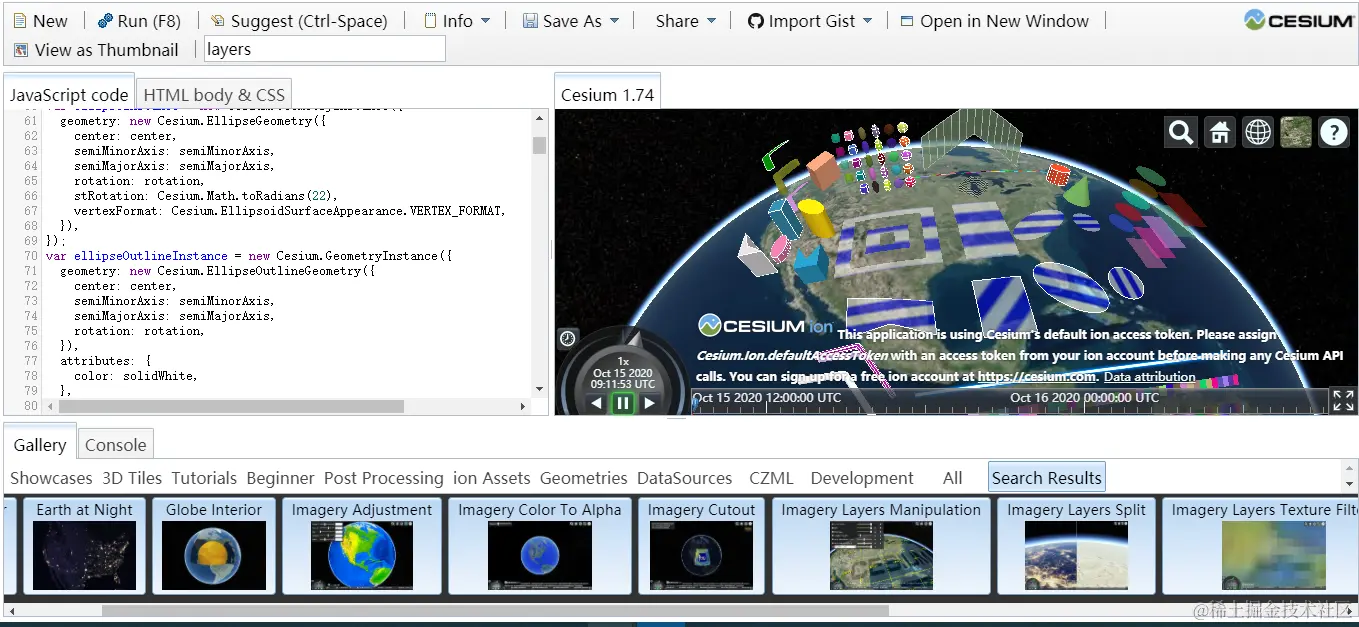This screenshot has height=627, width=1359.
Task: Play the animation forward
Action: point(649,403)
